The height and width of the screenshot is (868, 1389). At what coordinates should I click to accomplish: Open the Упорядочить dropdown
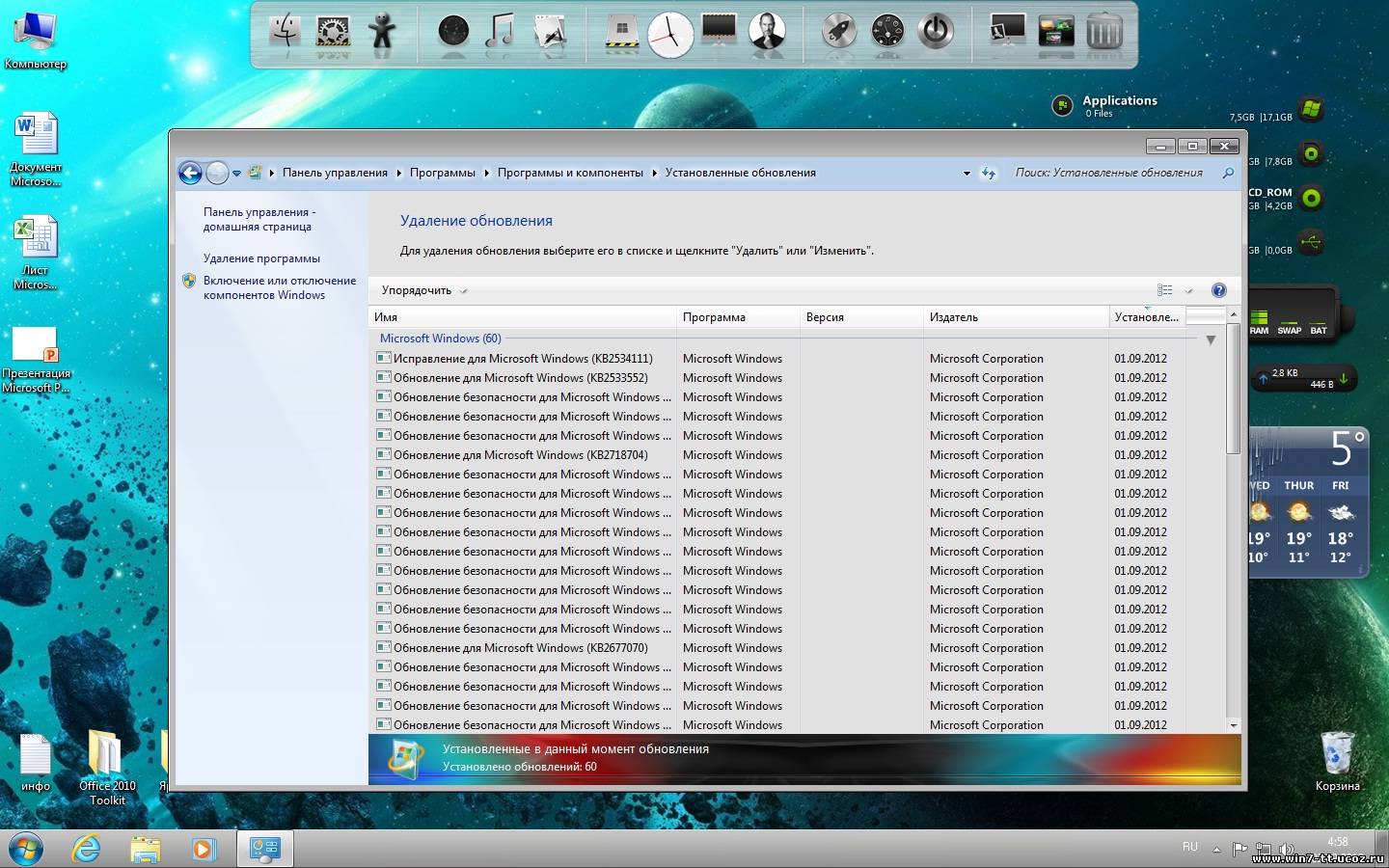(424, 290)
